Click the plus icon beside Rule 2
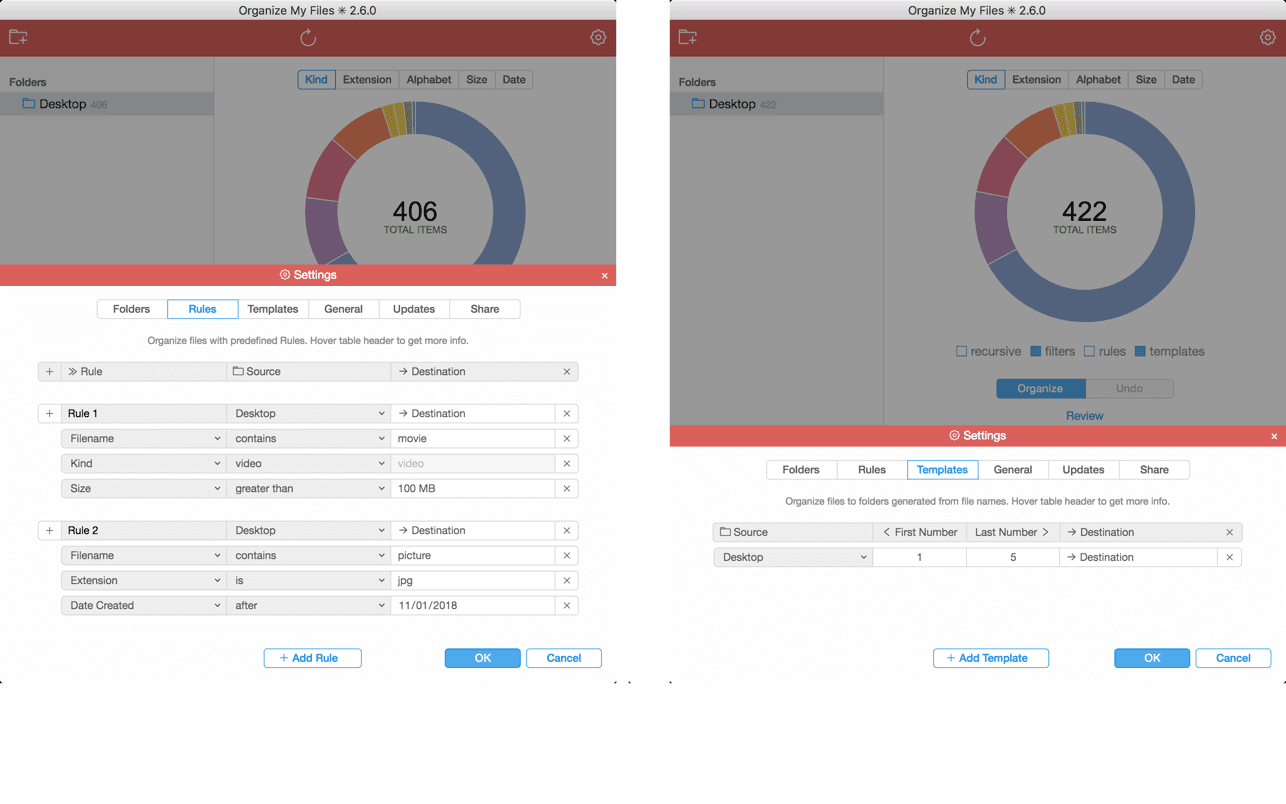Screen dimensions: 1286x804 pyautogui.click(x=49, y=531)
